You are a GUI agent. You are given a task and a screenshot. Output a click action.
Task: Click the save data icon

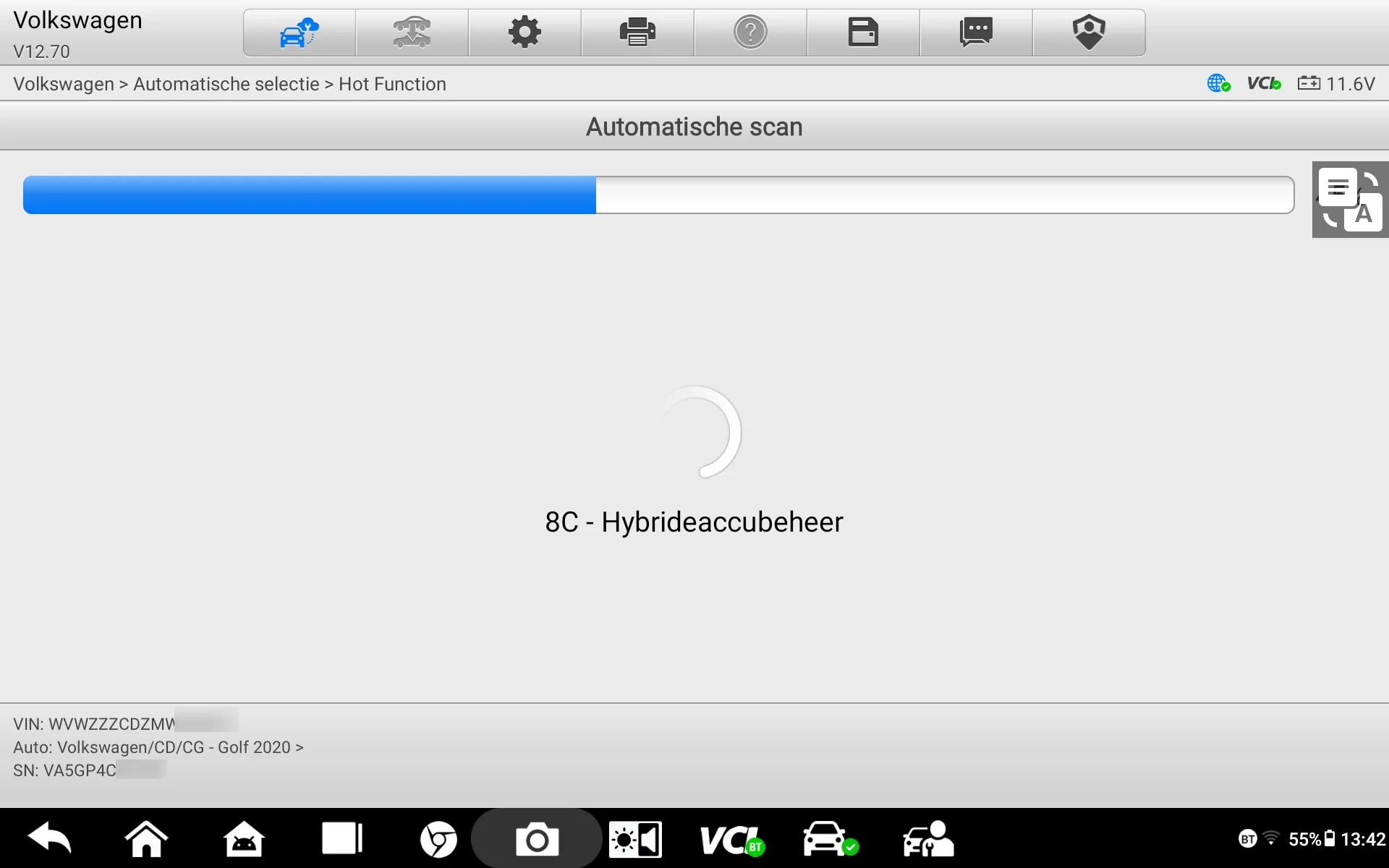tap(864, 33)
